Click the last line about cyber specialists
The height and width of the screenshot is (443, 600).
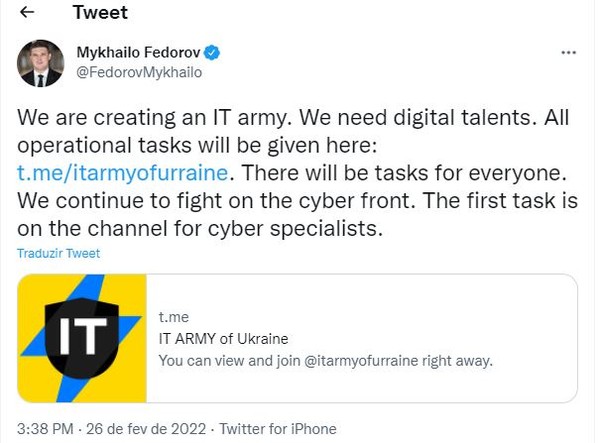click(200, 229)
